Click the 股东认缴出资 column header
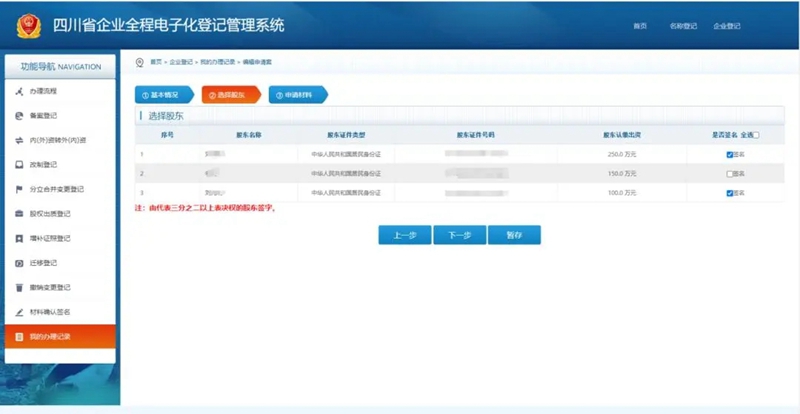The width and height of the screenshot is (800, 414). tap(622, 135)
